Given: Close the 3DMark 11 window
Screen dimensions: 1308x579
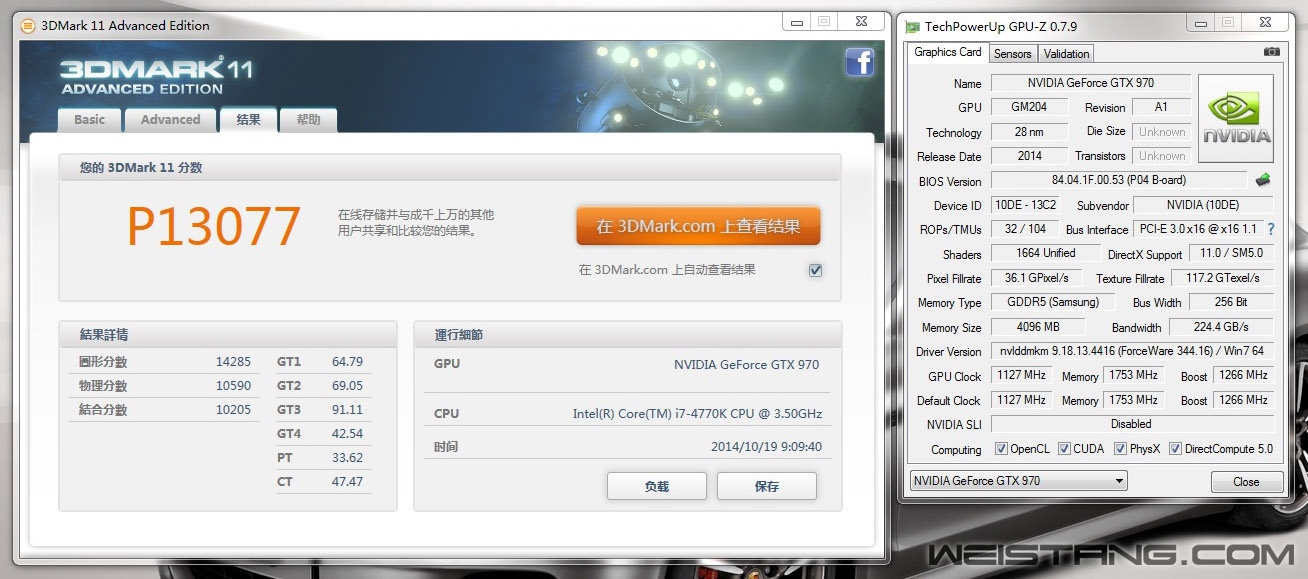Looking at the screenshot, I should pyautogui.click(x=859, y=21).
